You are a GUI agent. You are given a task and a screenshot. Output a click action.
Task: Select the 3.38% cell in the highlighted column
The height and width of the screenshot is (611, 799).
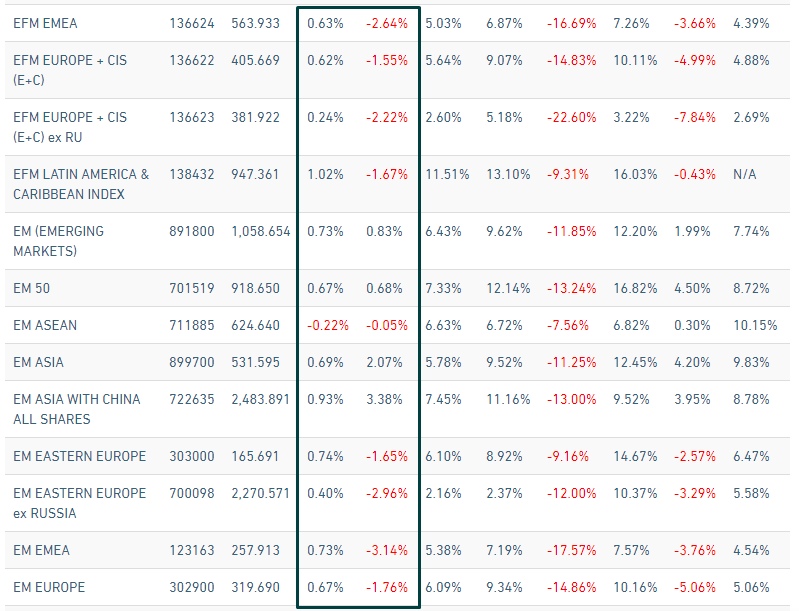(386, 399)
